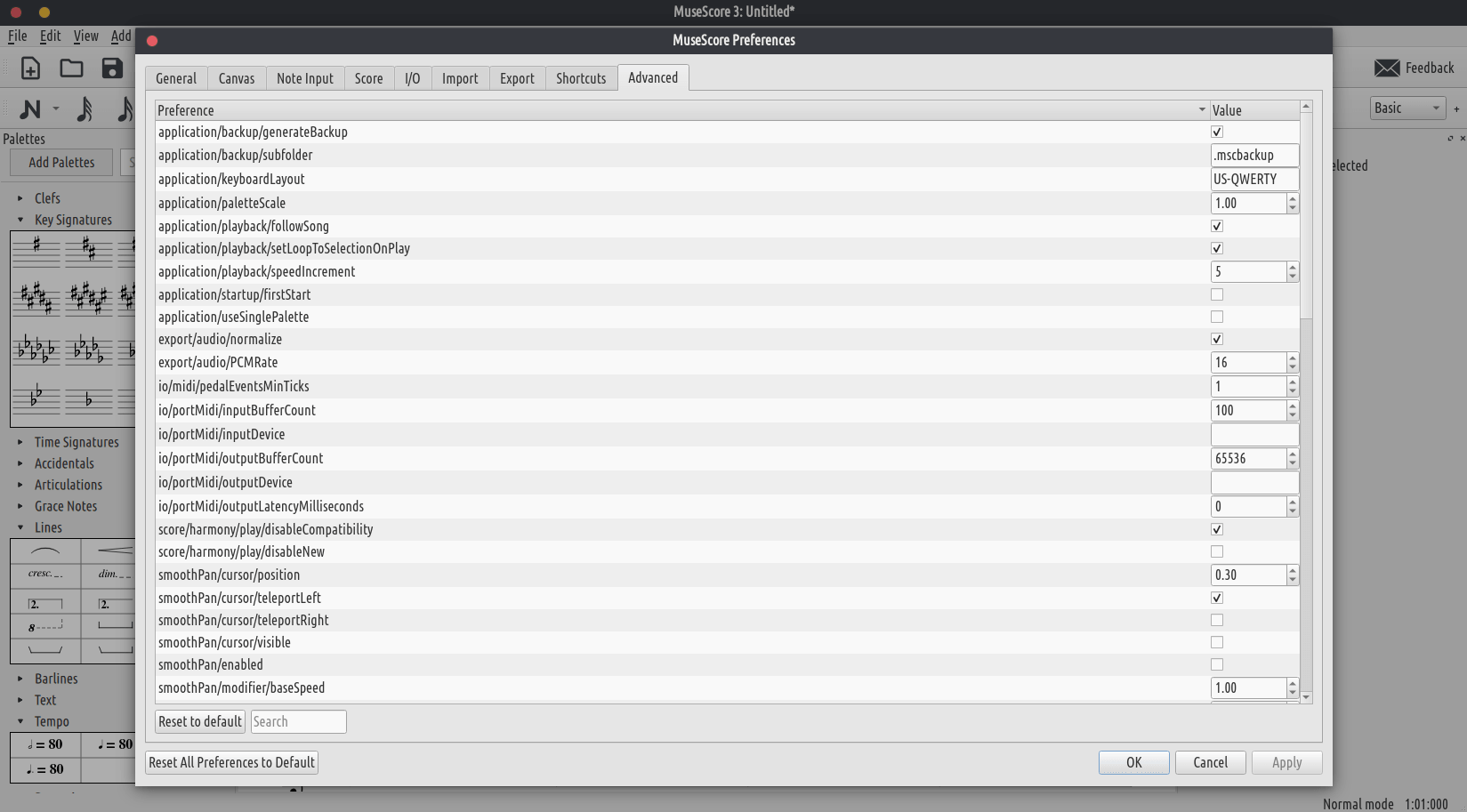Increase the paletteScale value with up arrow
Screen dimensions: 1467x812
tap(1293, 198)
